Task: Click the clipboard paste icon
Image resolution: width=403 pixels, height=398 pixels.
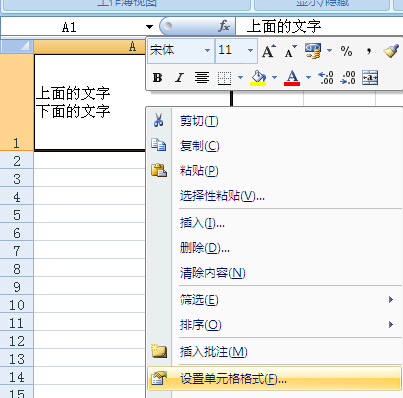Action: [x=159, y=170]
